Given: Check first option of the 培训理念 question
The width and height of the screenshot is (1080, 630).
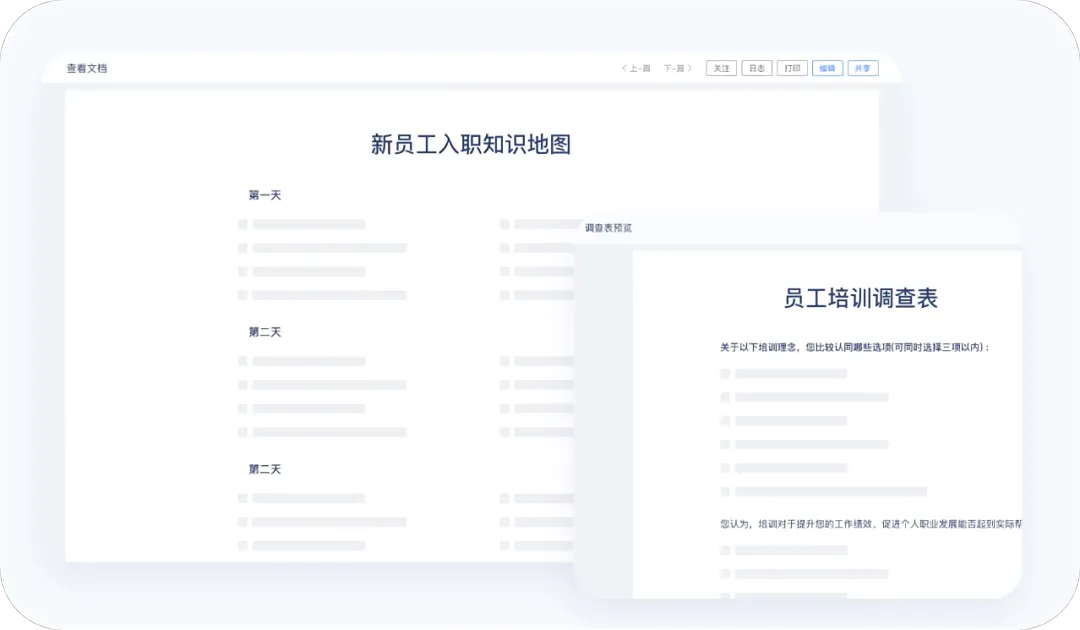Looking at the screenshot, I should point(725,373).
